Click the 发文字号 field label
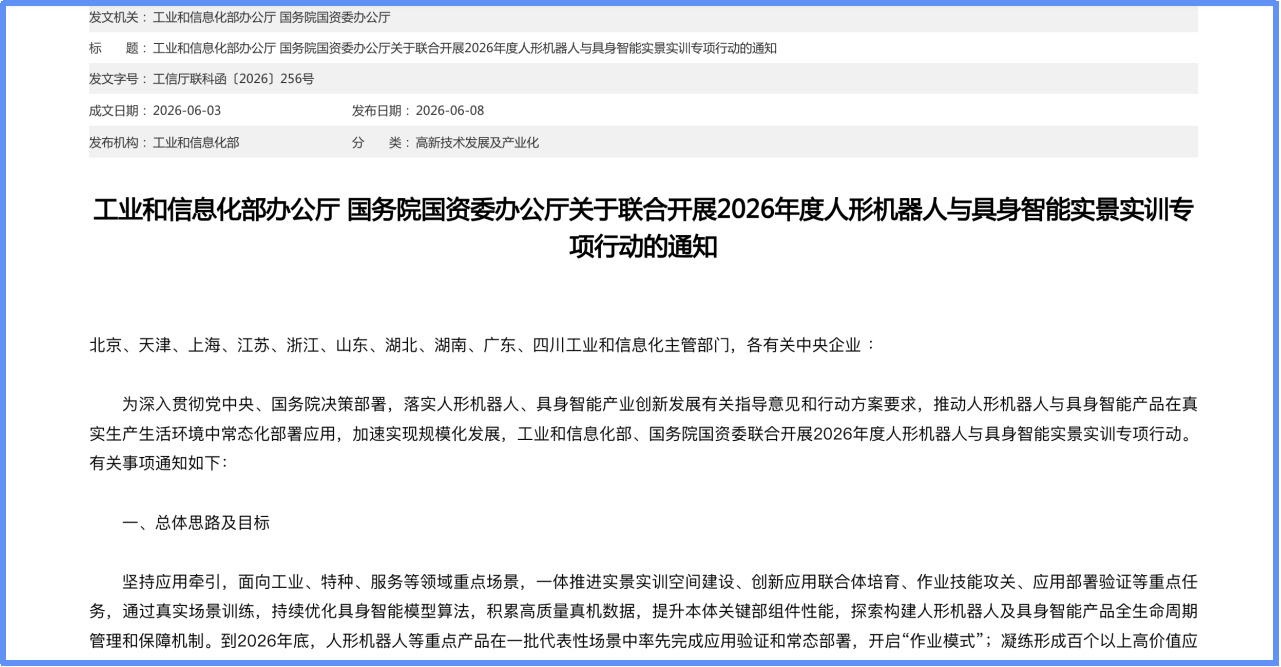Screen dimensions: 1281x667 [118, 79]
